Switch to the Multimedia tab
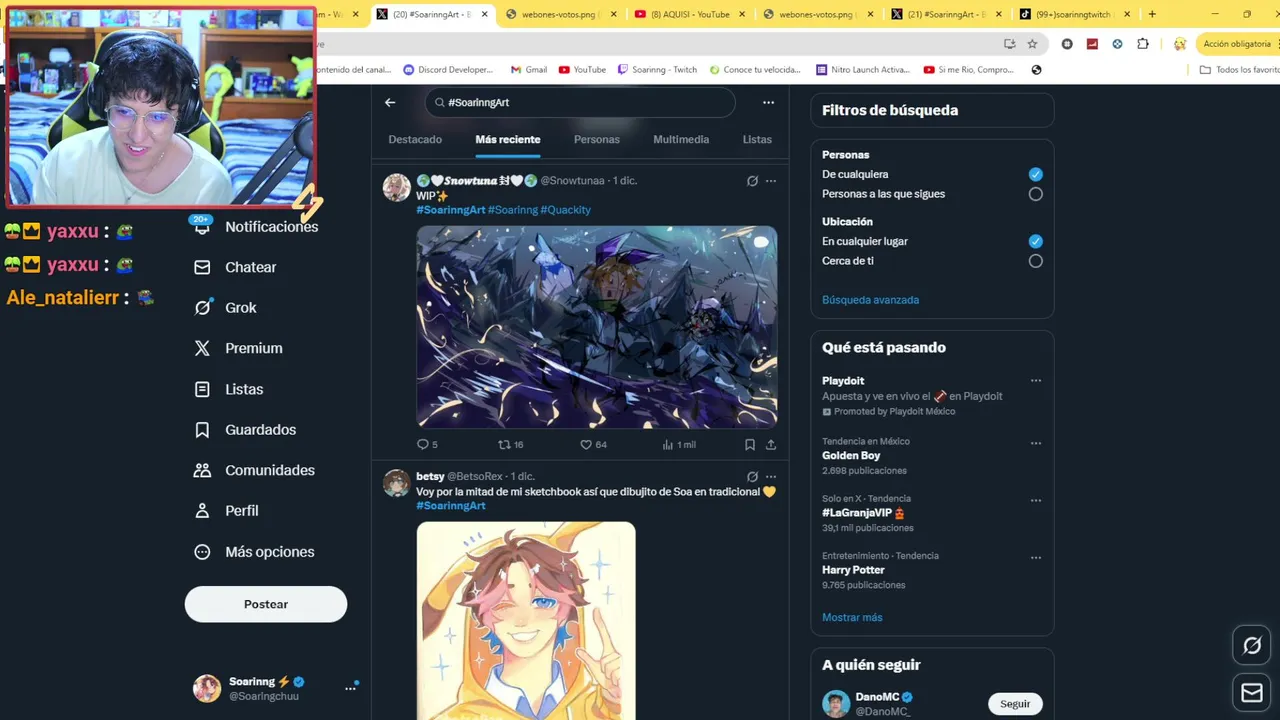The image size is (1280, 720). pyautogui.click(x=681, y=140)
